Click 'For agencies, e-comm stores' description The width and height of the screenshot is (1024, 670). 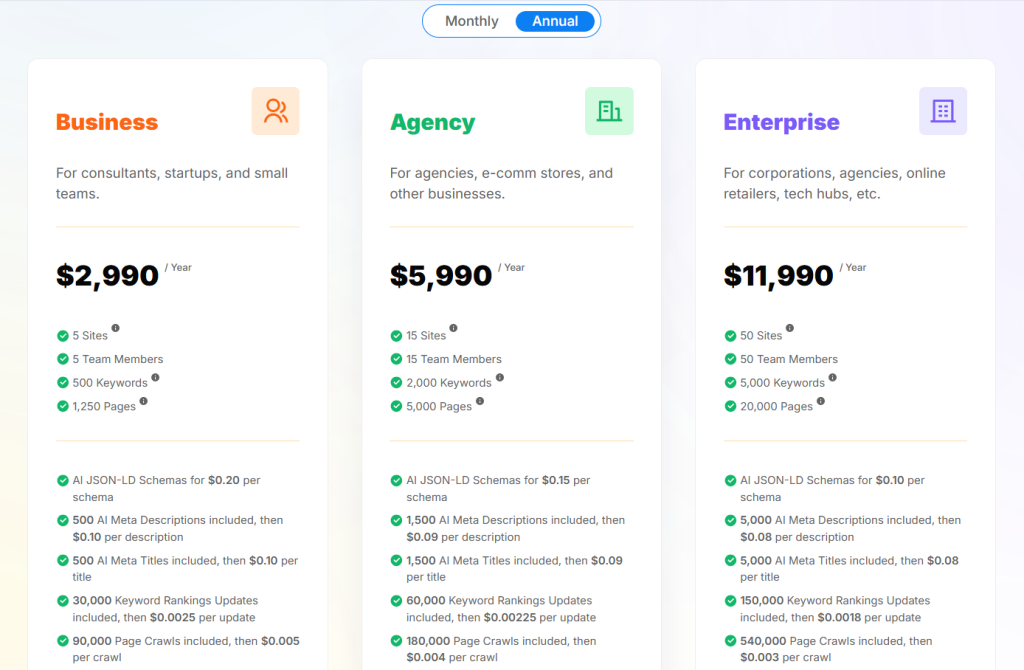(x=501, y=183)
